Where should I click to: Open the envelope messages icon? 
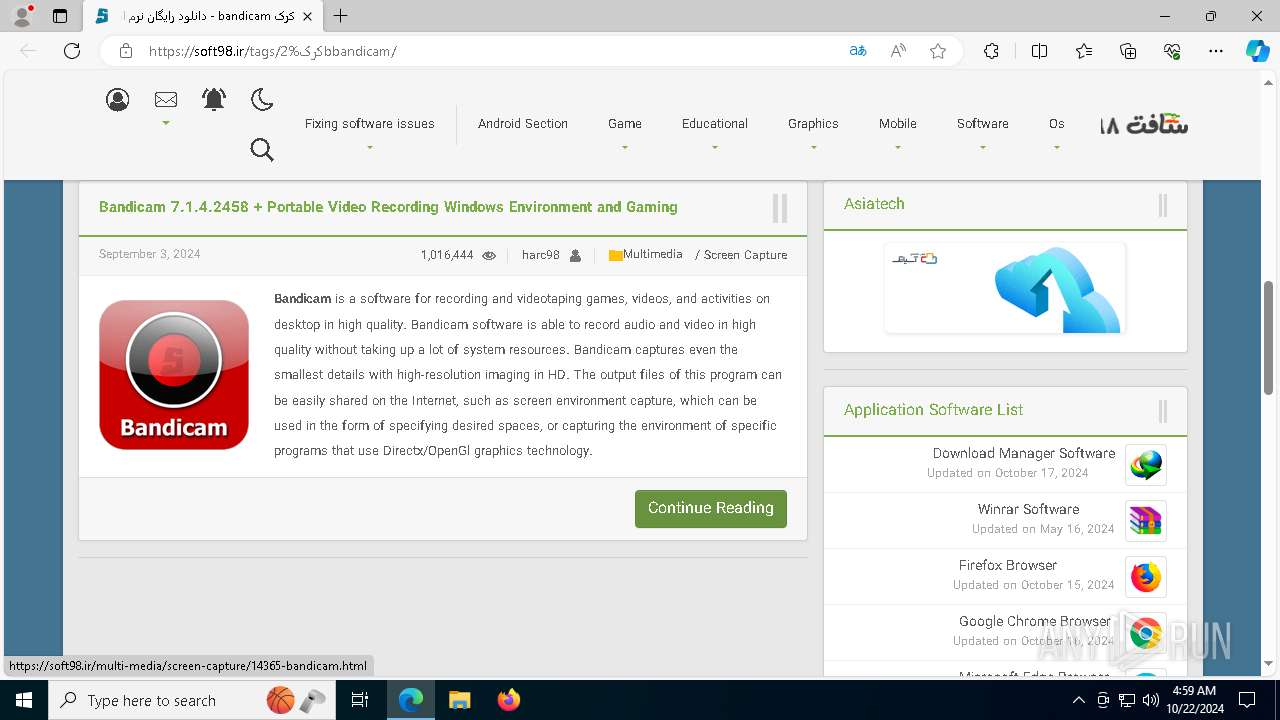[166, 99]
